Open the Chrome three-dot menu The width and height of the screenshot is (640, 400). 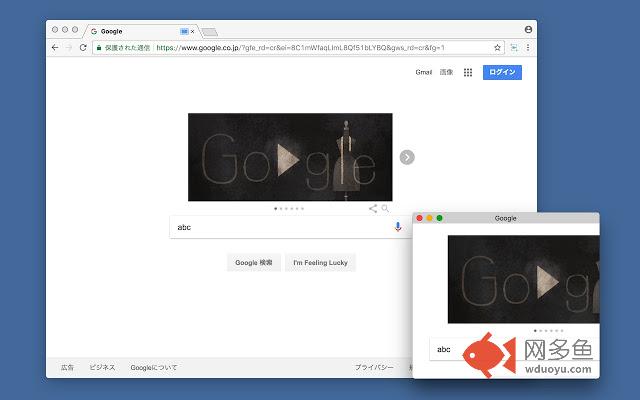coord(528,48)
